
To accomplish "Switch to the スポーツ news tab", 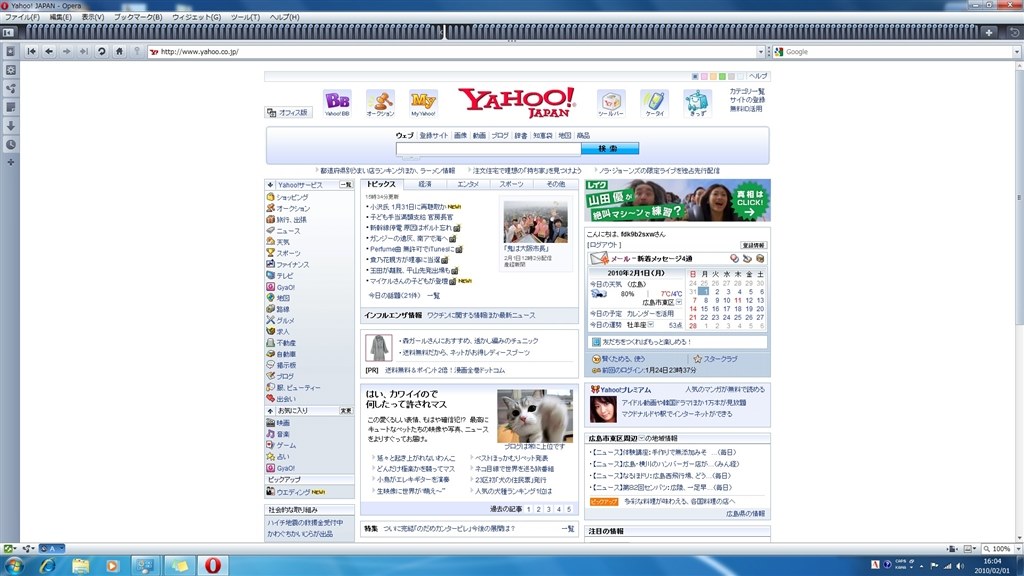I will (511, 184).
